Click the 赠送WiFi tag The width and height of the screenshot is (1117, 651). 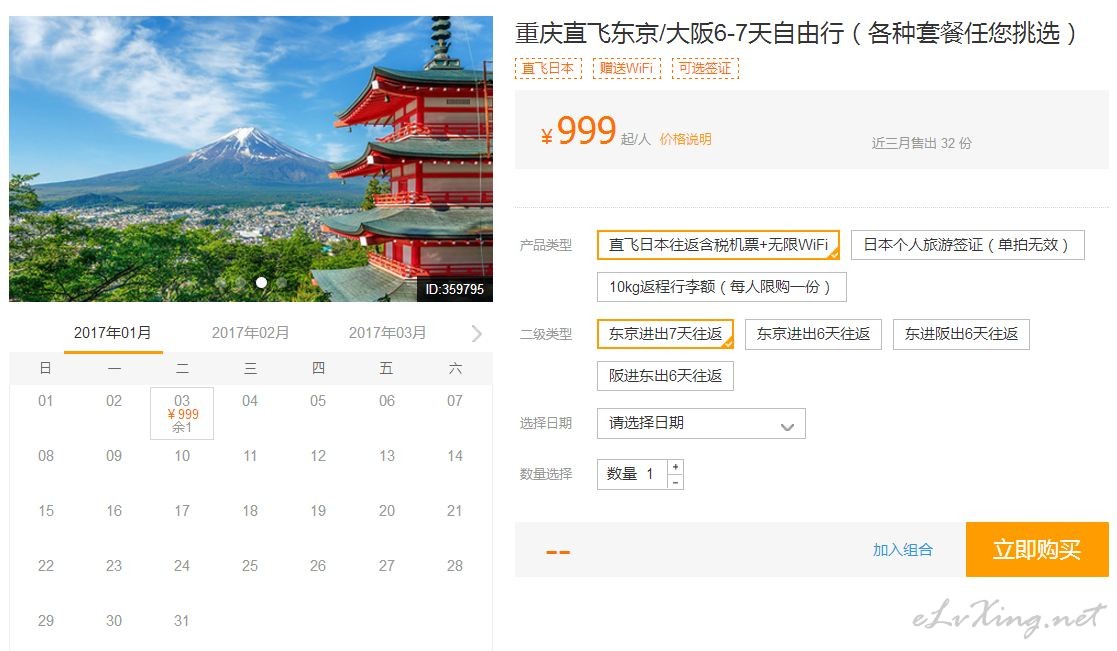[626, 68]
